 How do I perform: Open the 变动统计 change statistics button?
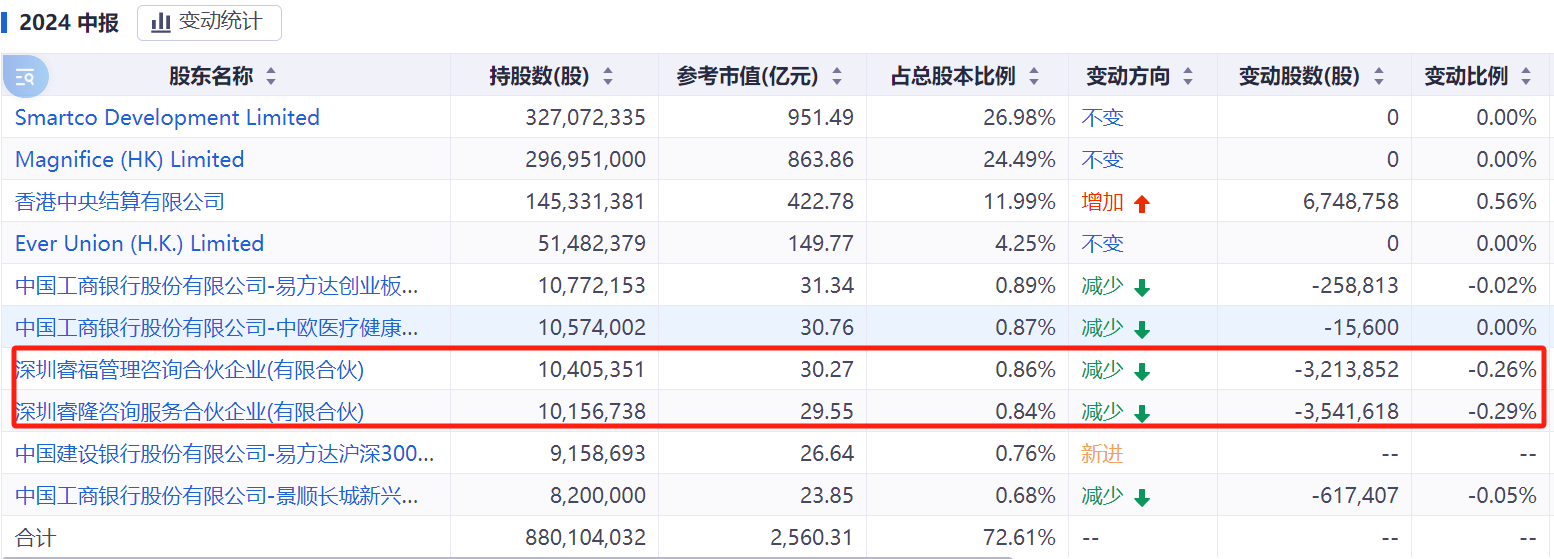[209, 22]
